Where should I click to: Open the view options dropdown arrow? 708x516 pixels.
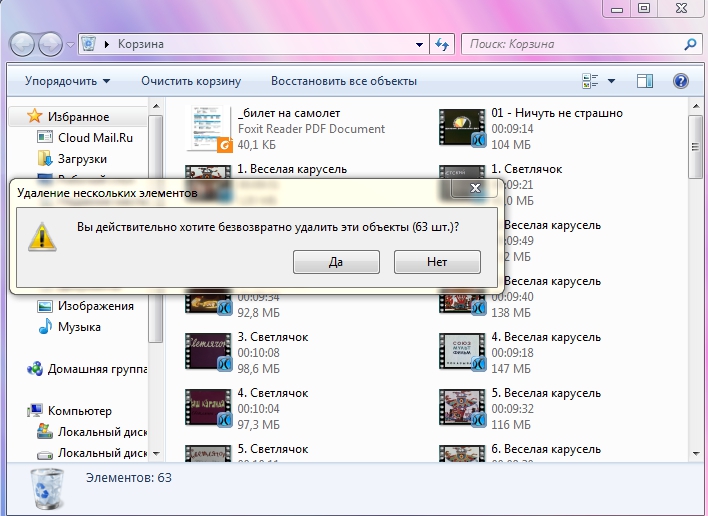click(611, 81)
